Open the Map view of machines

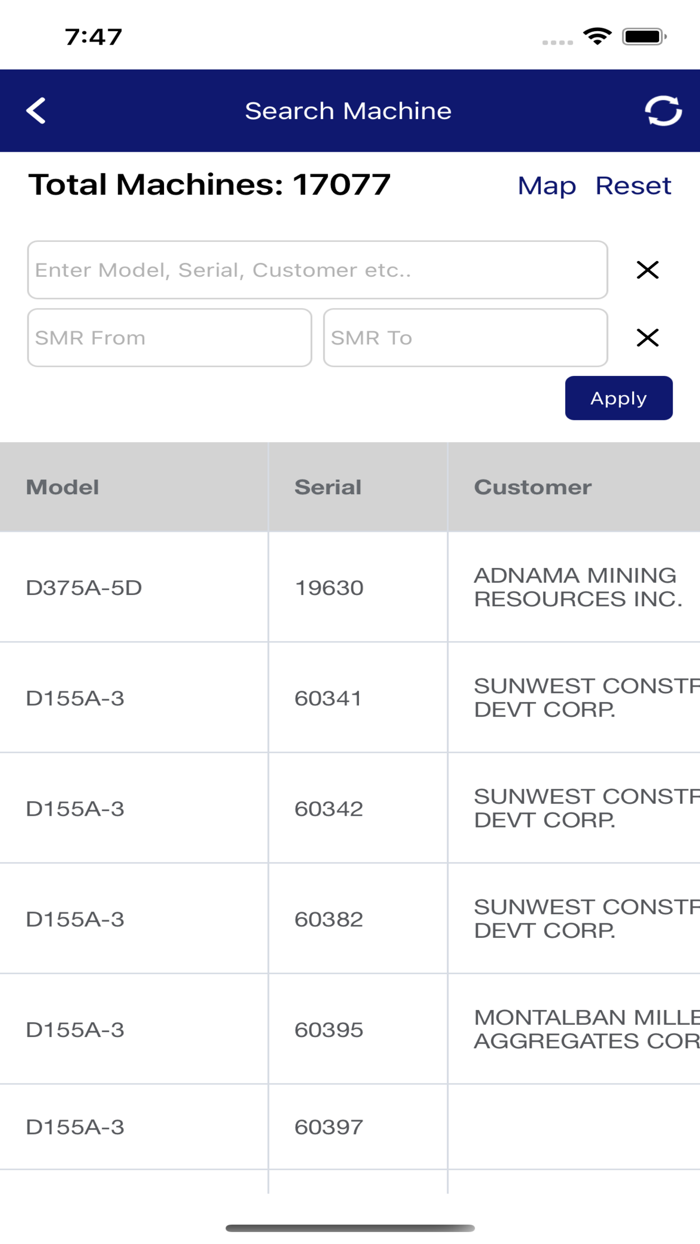tap(546, 186)
